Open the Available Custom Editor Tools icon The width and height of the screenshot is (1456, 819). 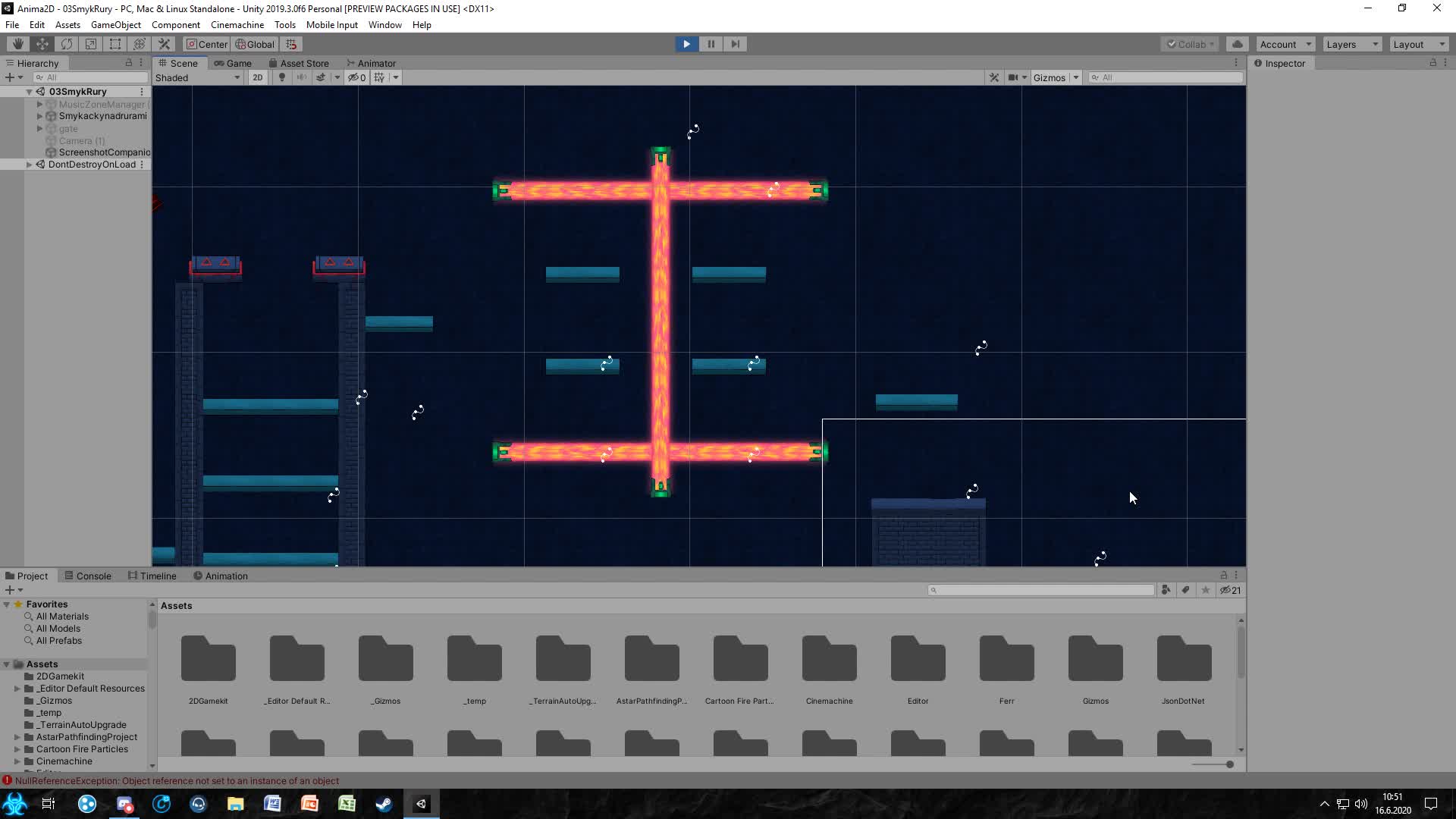[164, 44]
